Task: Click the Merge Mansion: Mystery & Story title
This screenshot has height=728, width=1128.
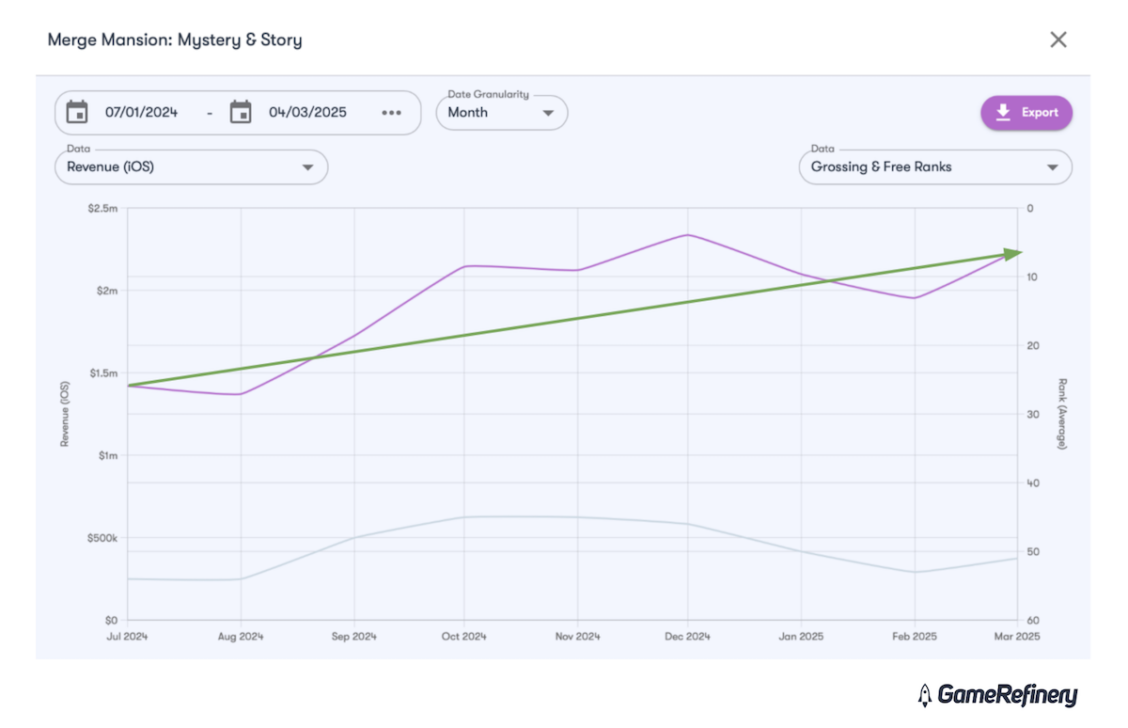Action: 174,39
